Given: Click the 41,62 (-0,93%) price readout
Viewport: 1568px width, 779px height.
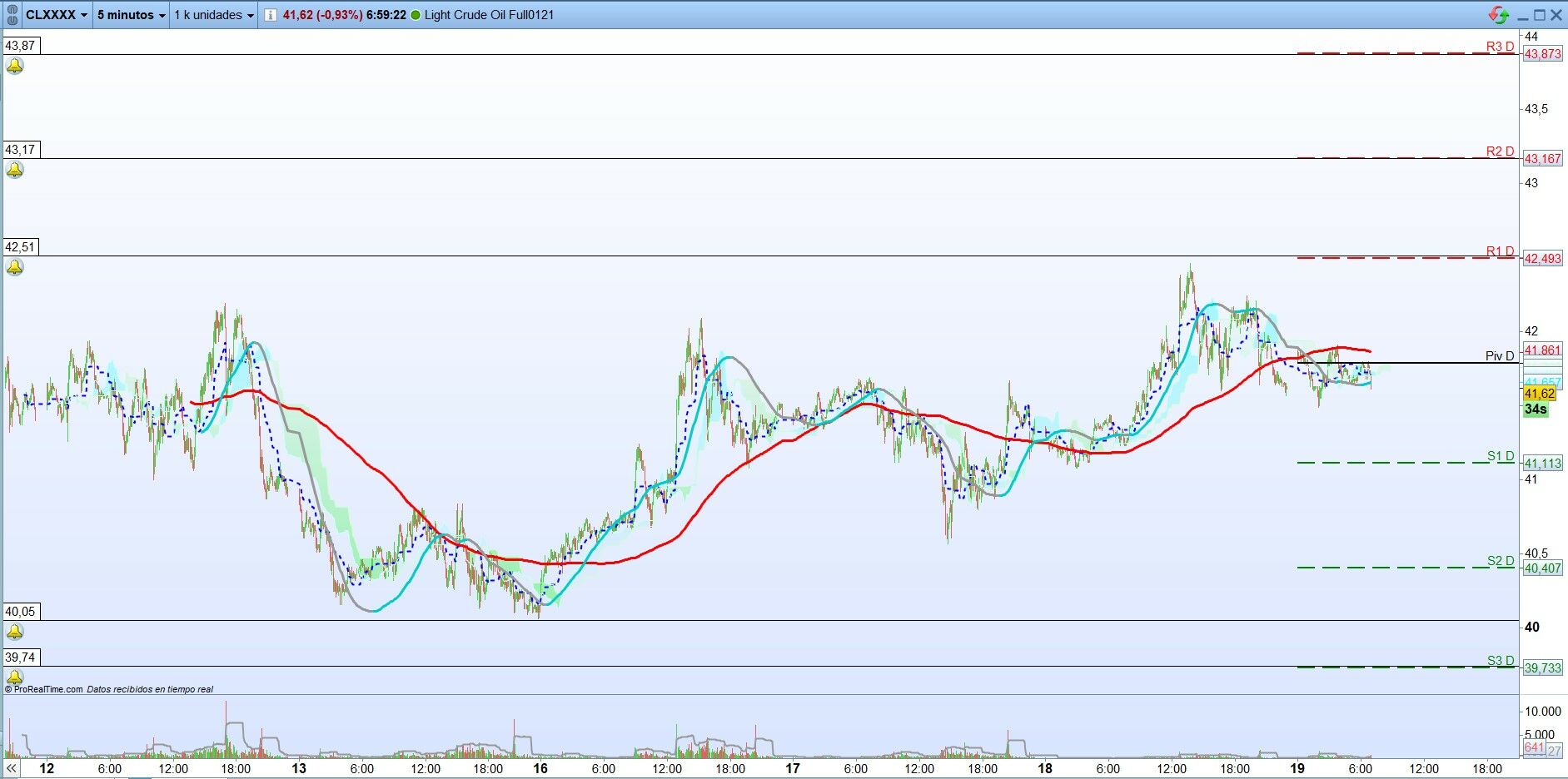Looking at the screenshot, I should coord(322,15).
